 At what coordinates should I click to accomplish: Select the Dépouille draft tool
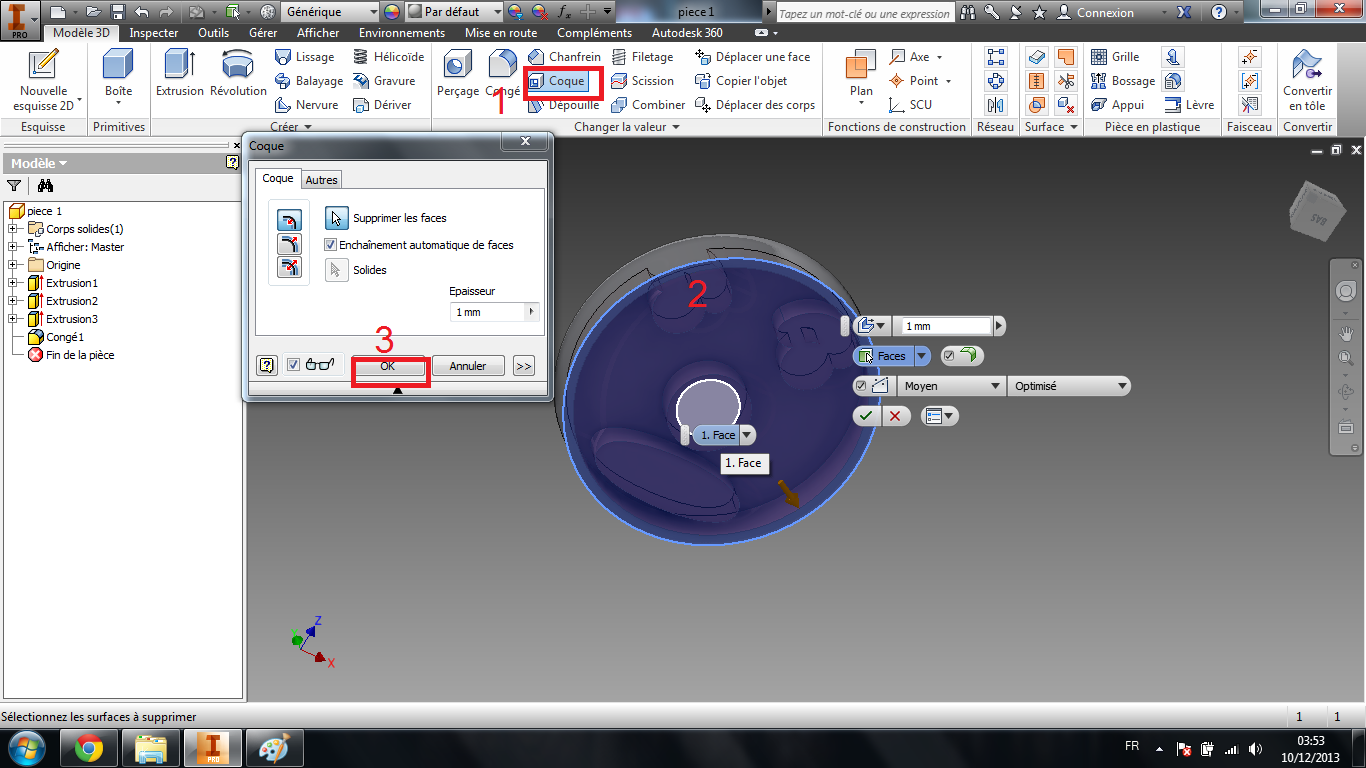click(563, 105)
